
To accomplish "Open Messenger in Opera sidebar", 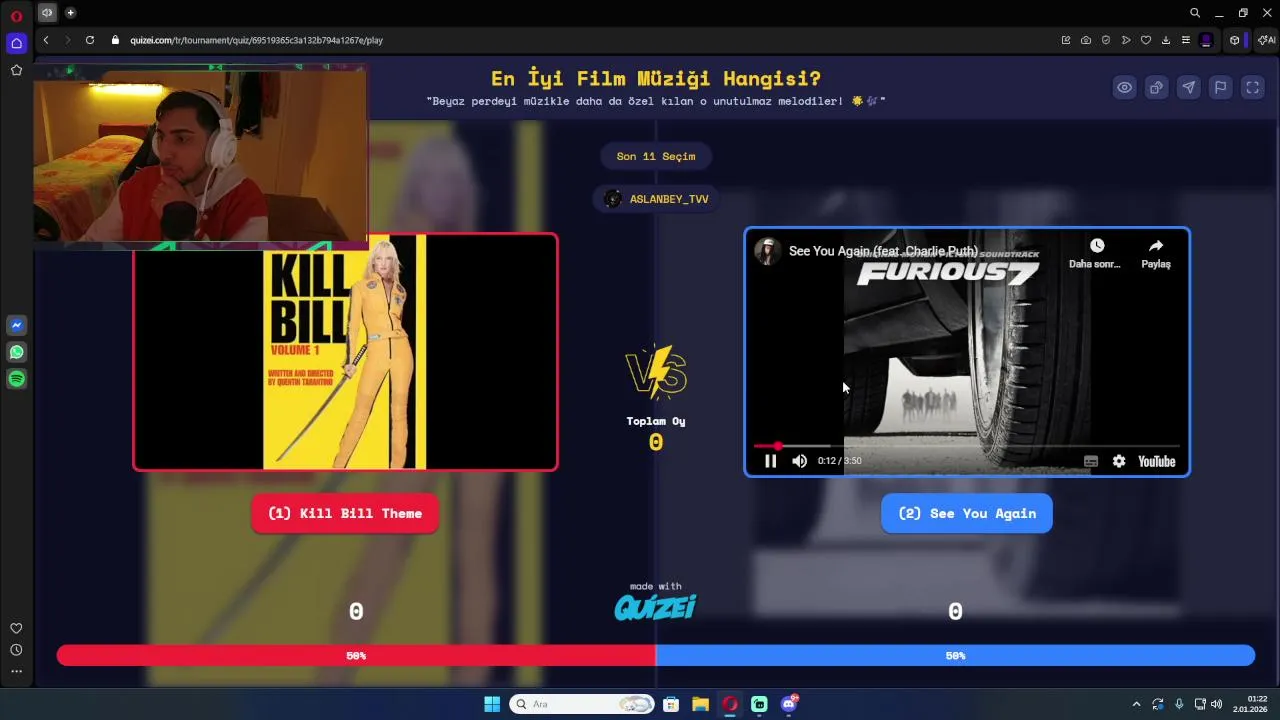I will 16,325.
